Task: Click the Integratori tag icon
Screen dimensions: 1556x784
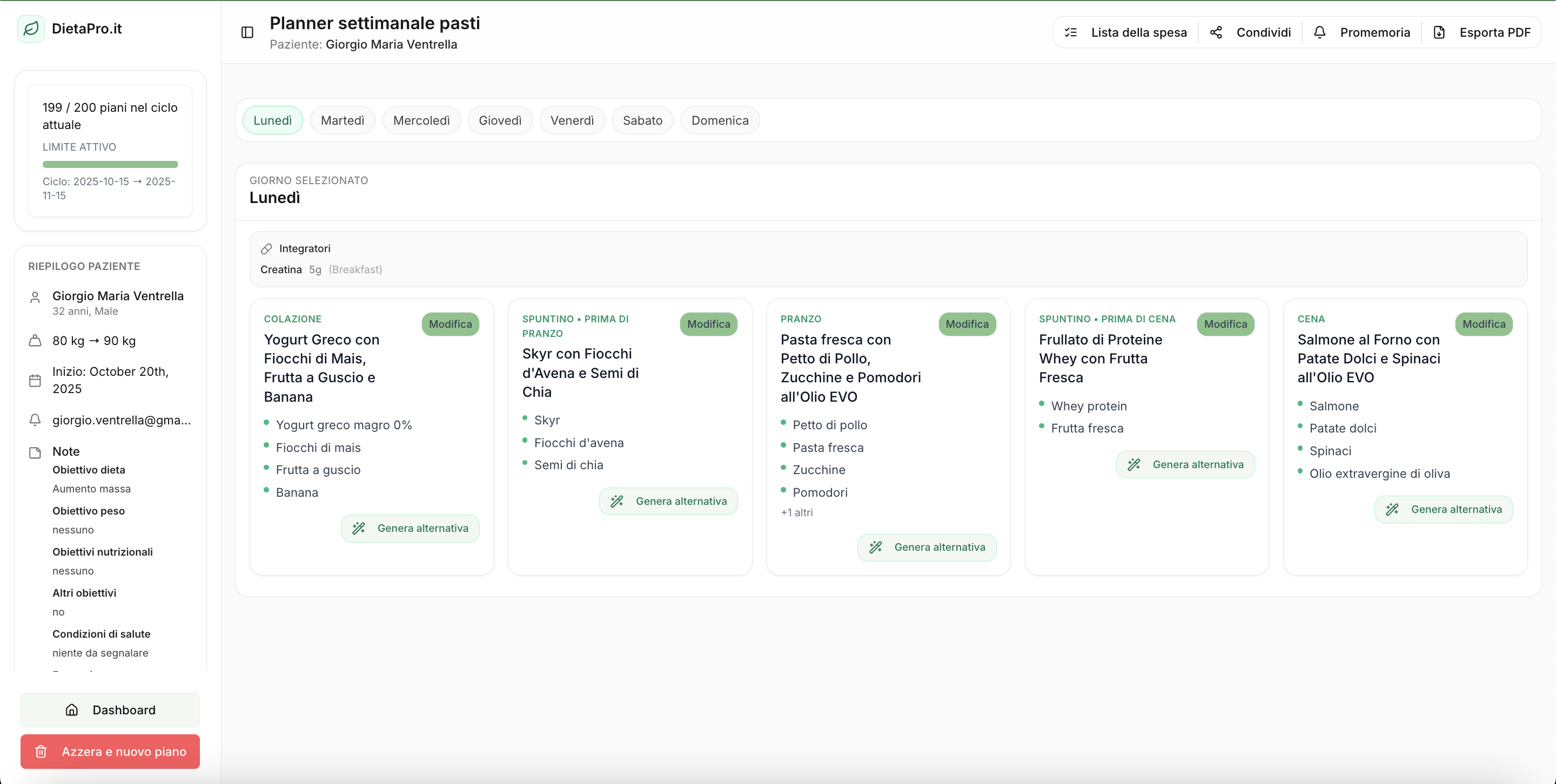Action: pos(266,248)
